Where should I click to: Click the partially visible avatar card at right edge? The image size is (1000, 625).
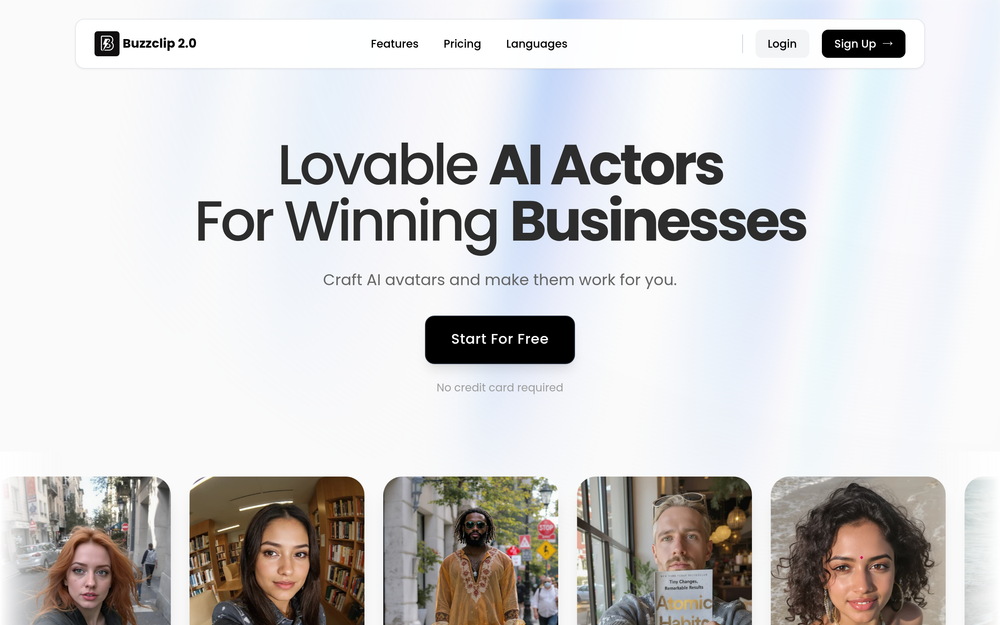coord(982,551)
